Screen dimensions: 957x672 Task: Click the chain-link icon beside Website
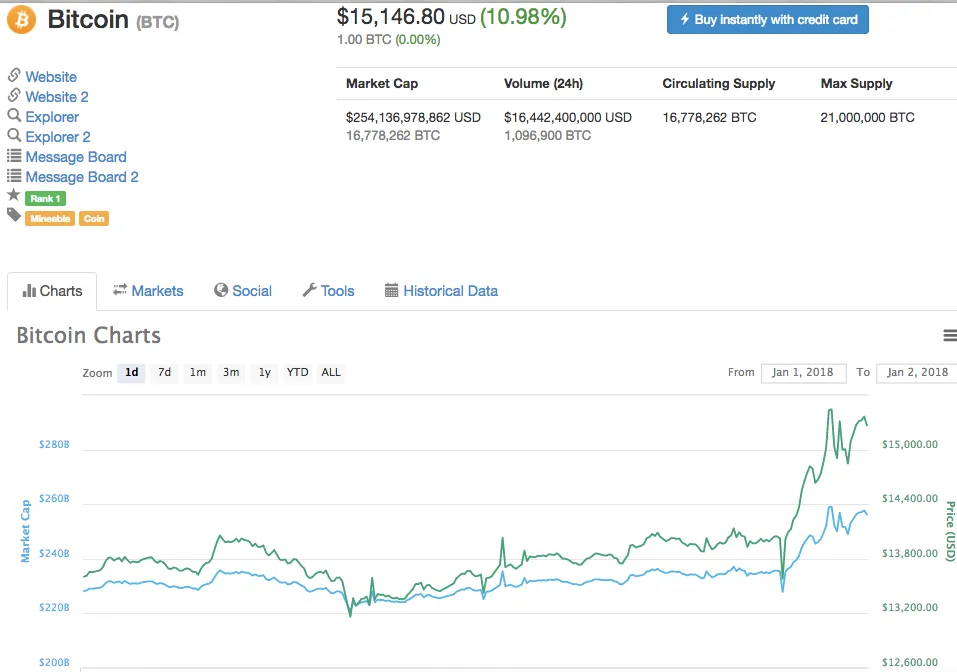click(x=14, y=75)
